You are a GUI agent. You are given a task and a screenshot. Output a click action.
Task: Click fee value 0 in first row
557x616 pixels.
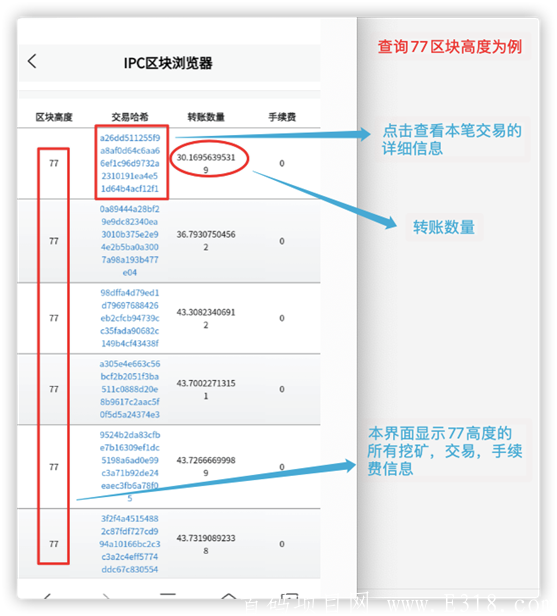282,163
